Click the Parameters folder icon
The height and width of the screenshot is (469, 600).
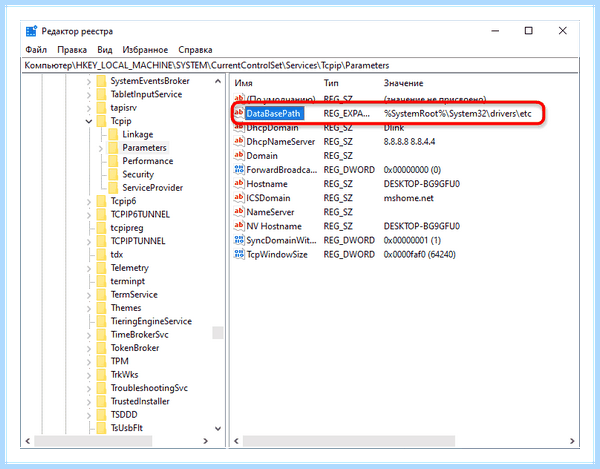113,148
